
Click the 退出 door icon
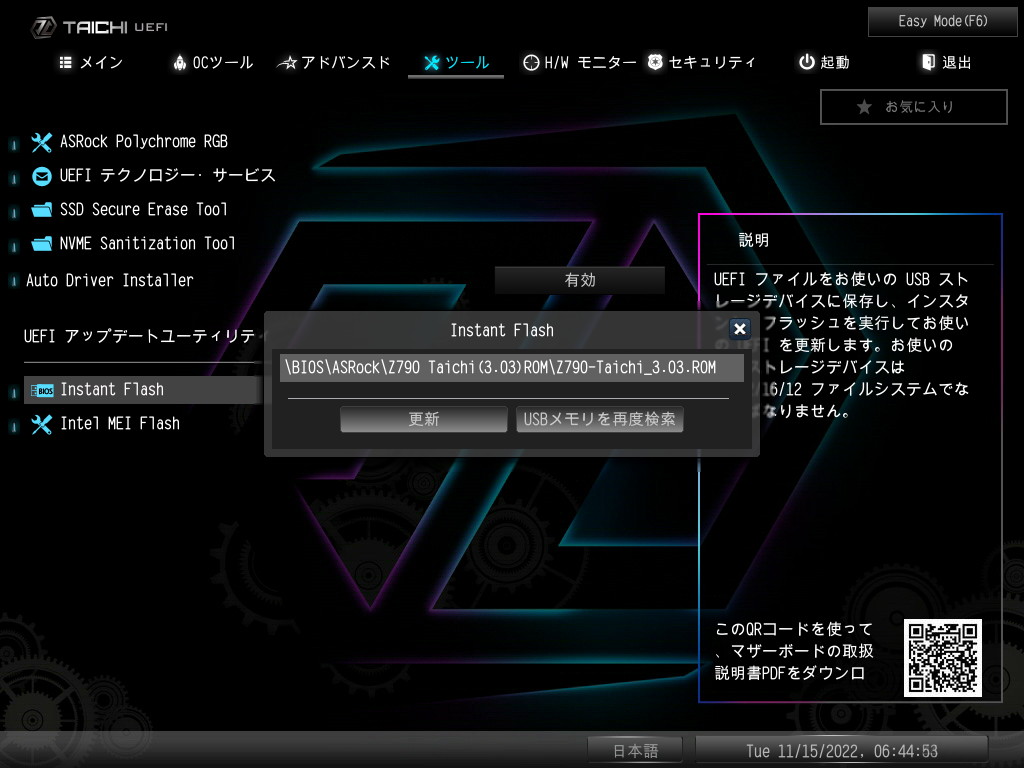coord(928,61)
